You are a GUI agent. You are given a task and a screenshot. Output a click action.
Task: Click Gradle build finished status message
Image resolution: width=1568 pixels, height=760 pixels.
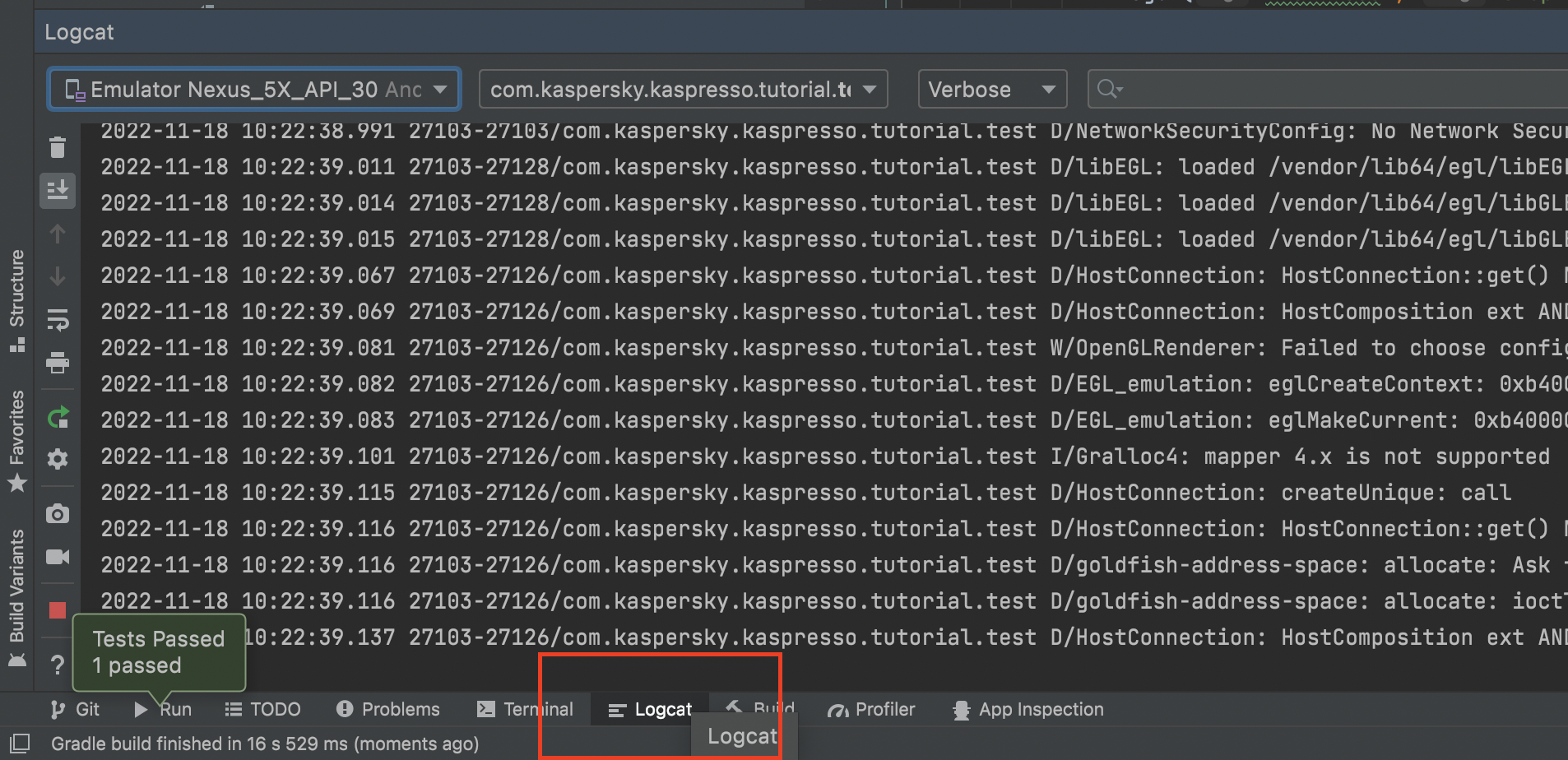point(265,744)
